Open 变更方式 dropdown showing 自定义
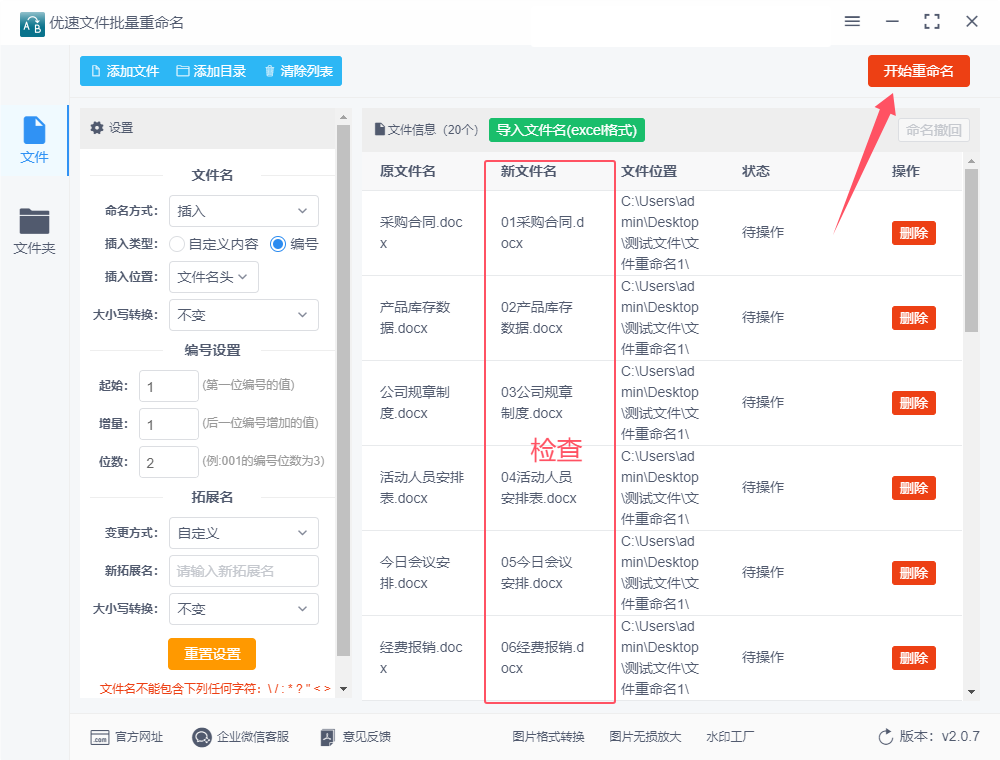Screen dimensions: 1000x760 [x=244, y=533]
